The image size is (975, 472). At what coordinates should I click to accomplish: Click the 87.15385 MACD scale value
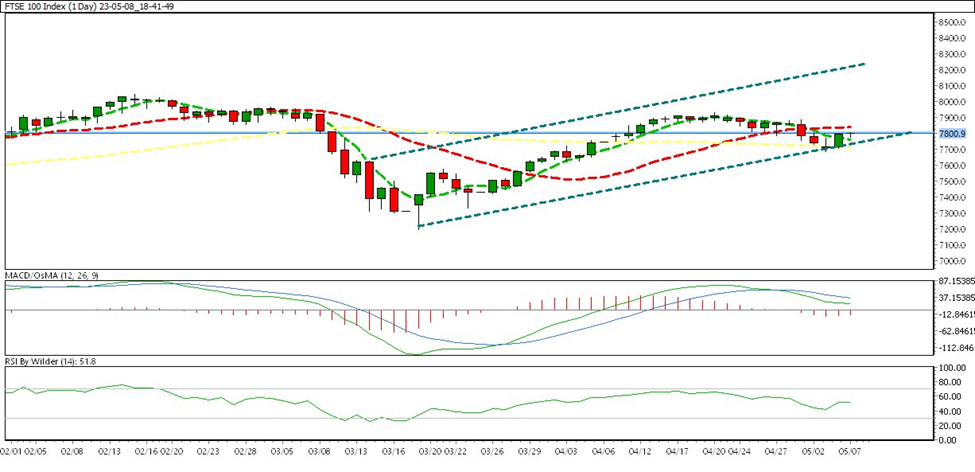(956, 282)
